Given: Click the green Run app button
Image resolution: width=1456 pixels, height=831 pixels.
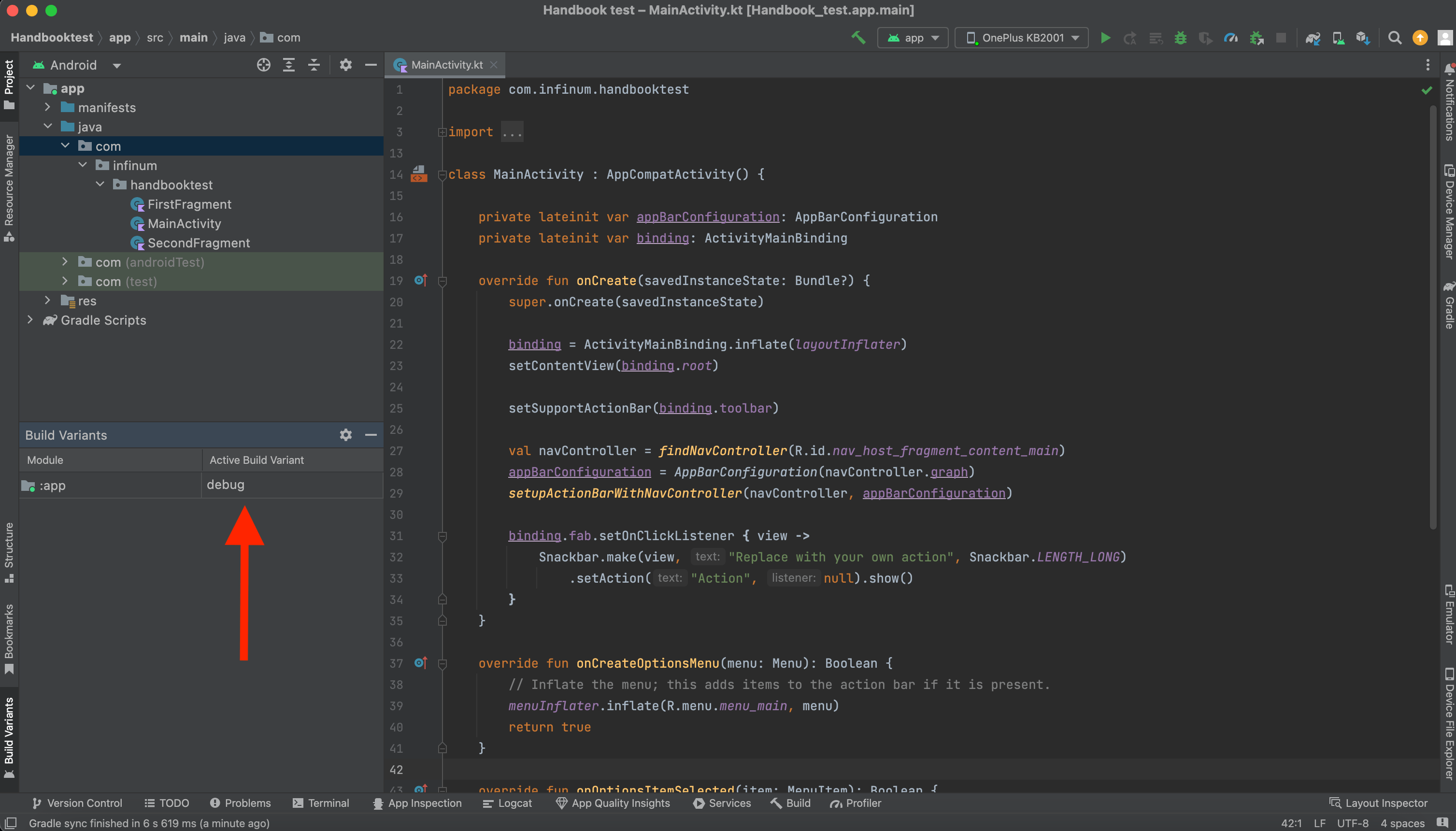Looking at the screenshot, I should (1105, 38).
